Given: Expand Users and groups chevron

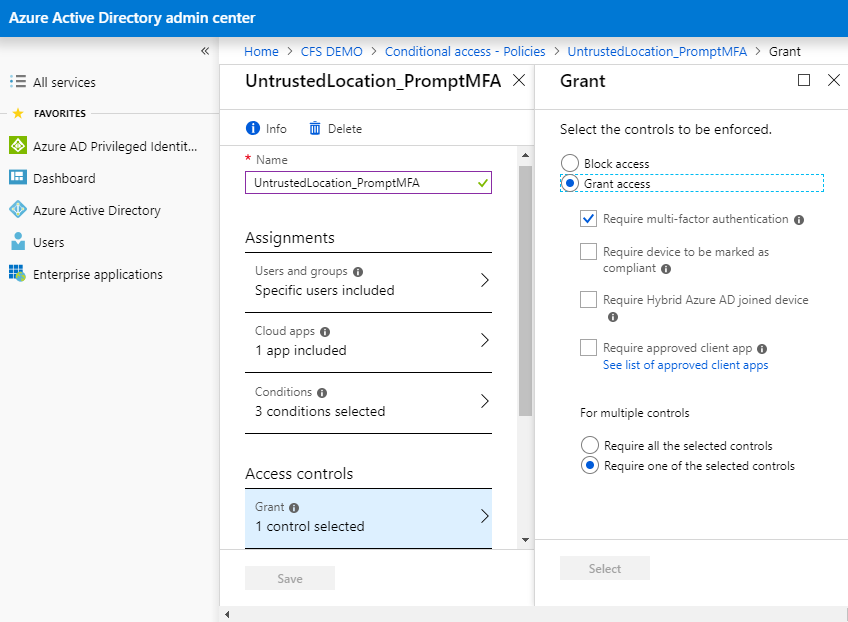Looking at the screenshot, I should click(485, 280).
